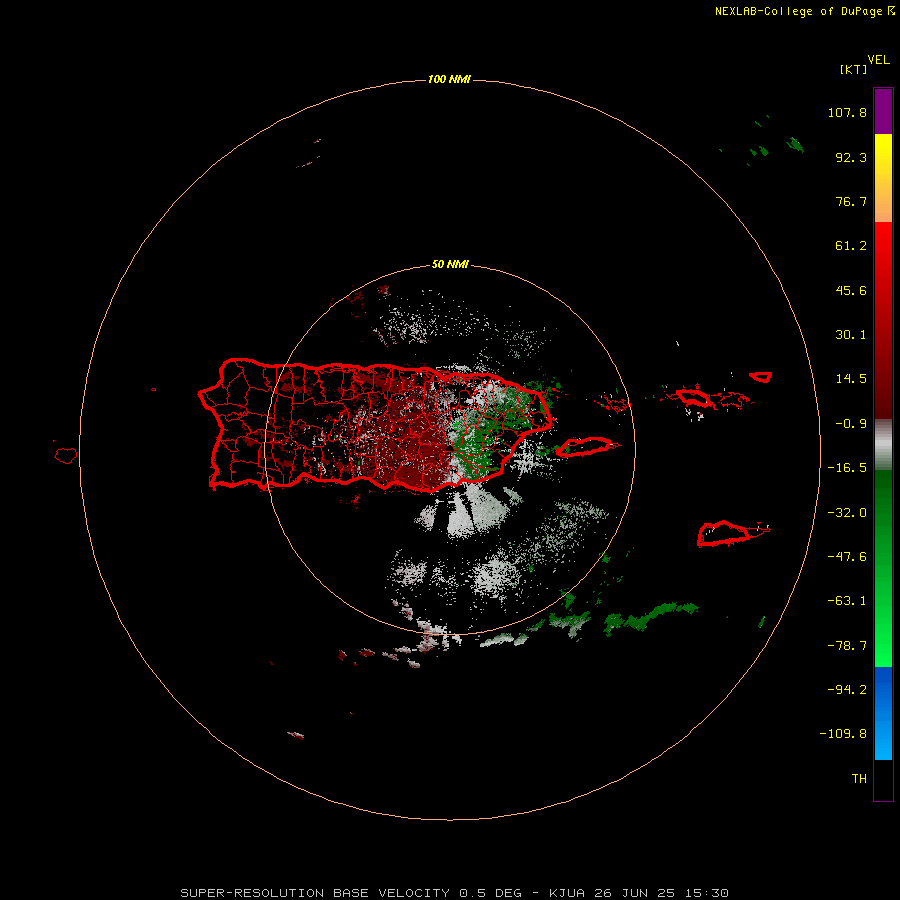Select the 30.1 legend value
Image resolution: width=900 pixels, height=900 pixels.
[851, 335]
